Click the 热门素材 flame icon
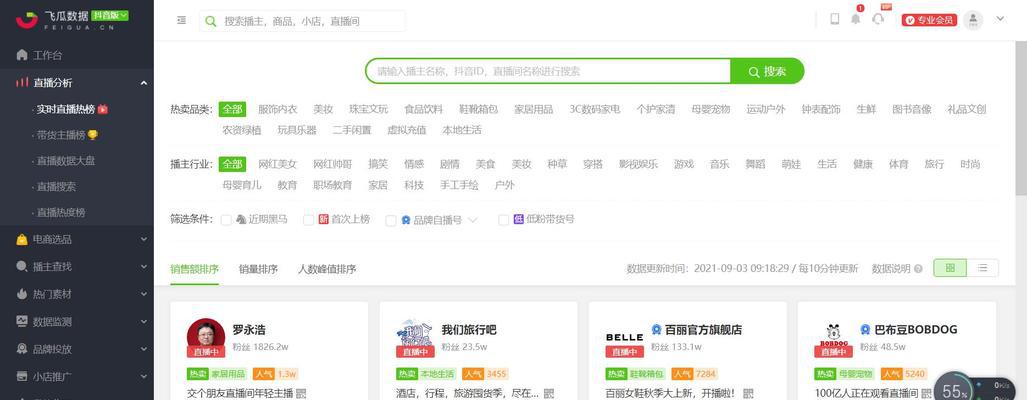This screenshot has width=1027, height=400. 22,294
